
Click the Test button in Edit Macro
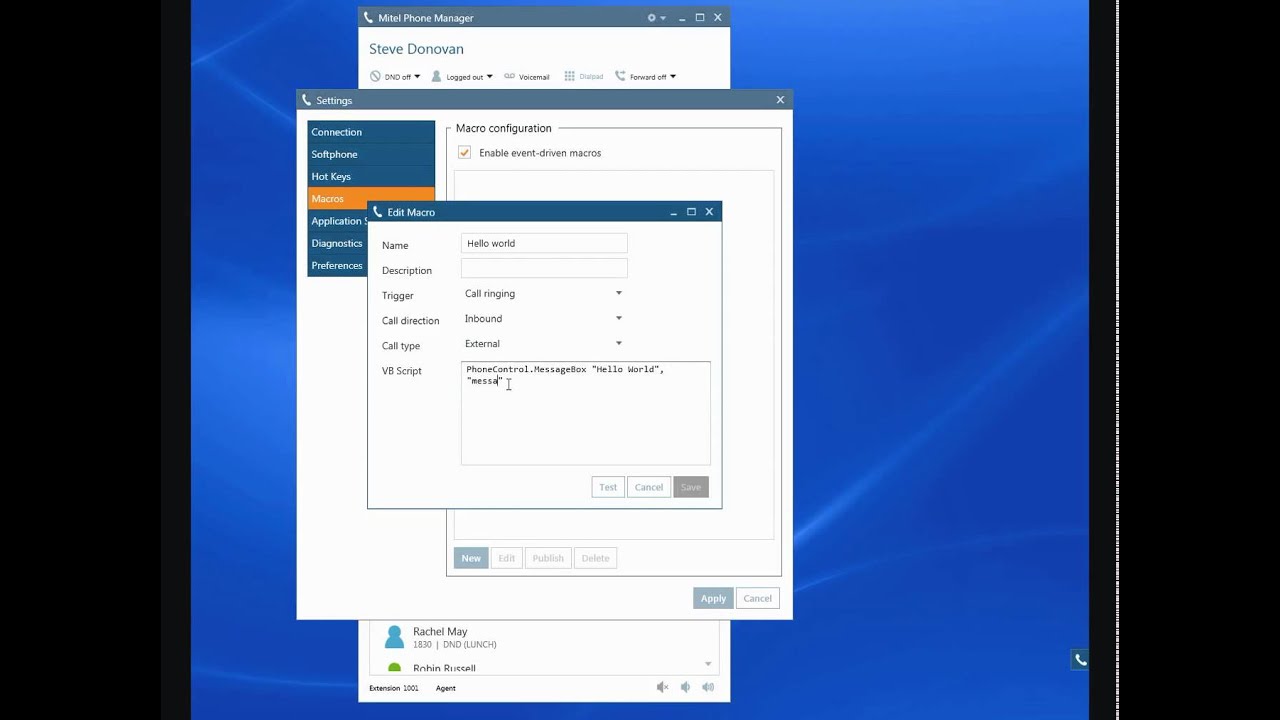click(608, 487)
